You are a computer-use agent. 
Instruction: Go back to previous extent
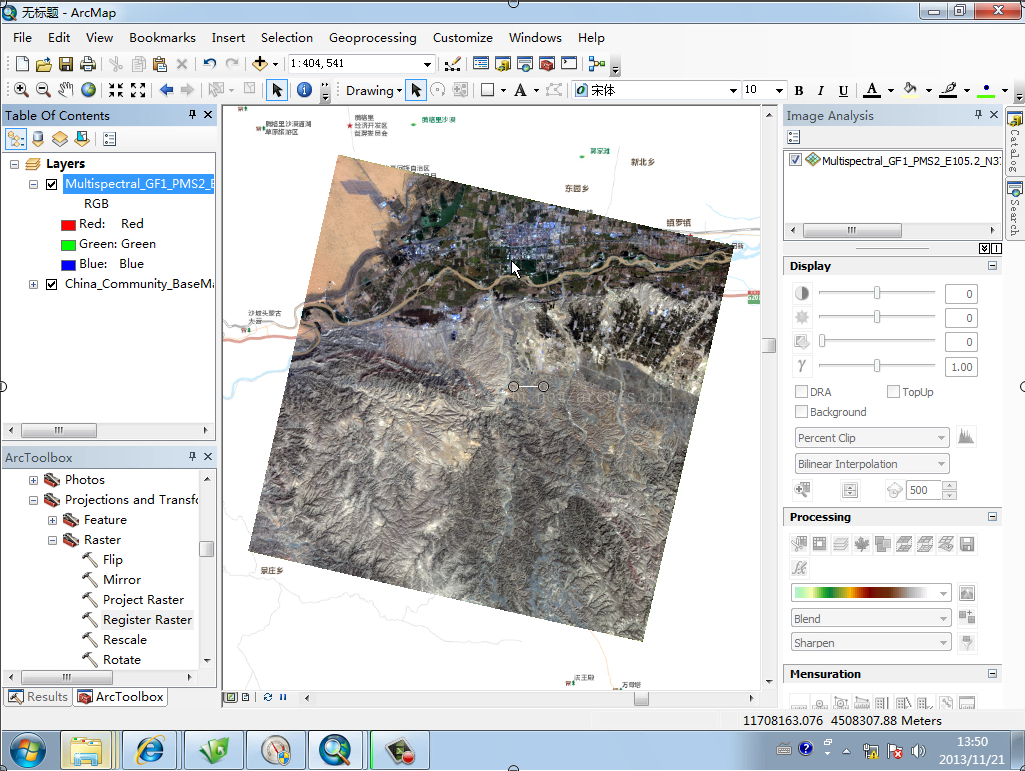click(166, 90)
